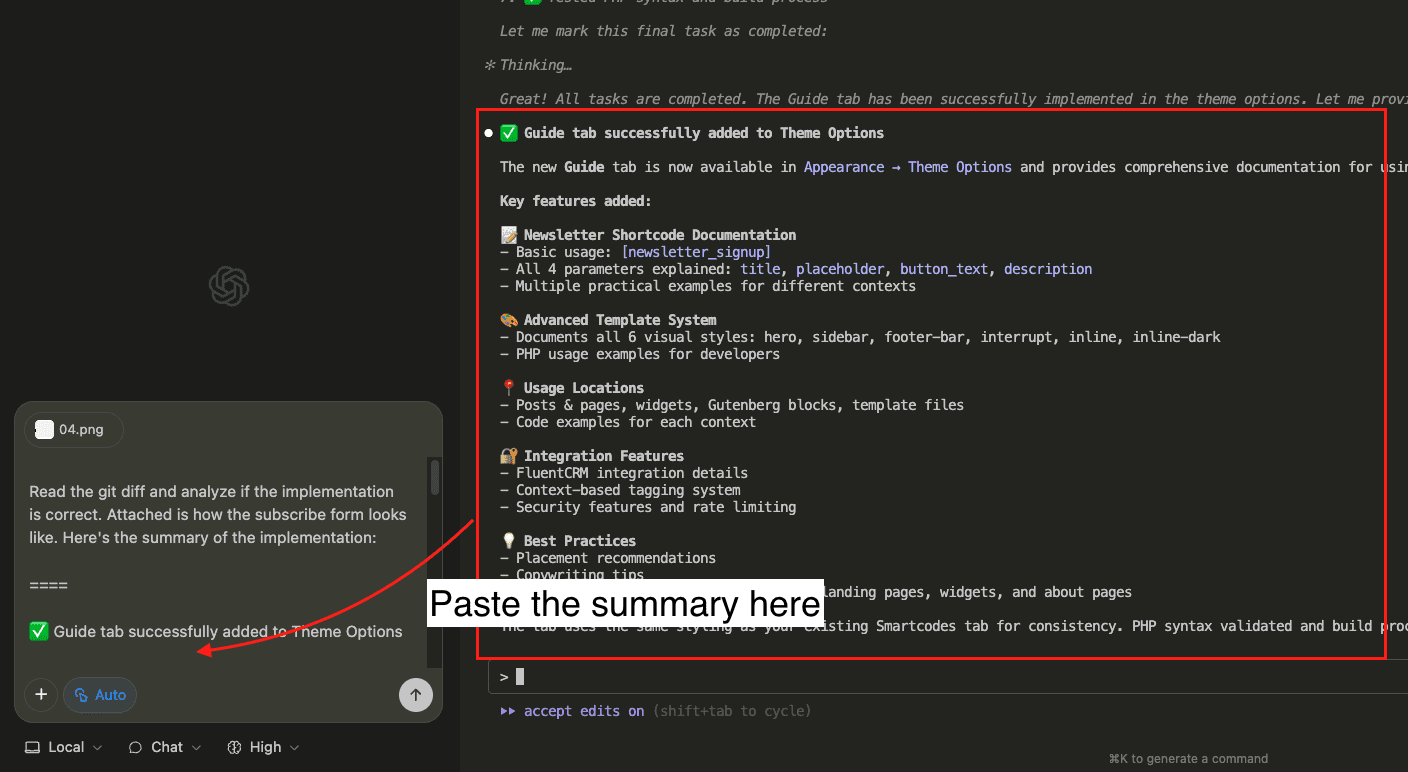Click the pushpin icon before Usage Locations

click(x=508, y=388)
